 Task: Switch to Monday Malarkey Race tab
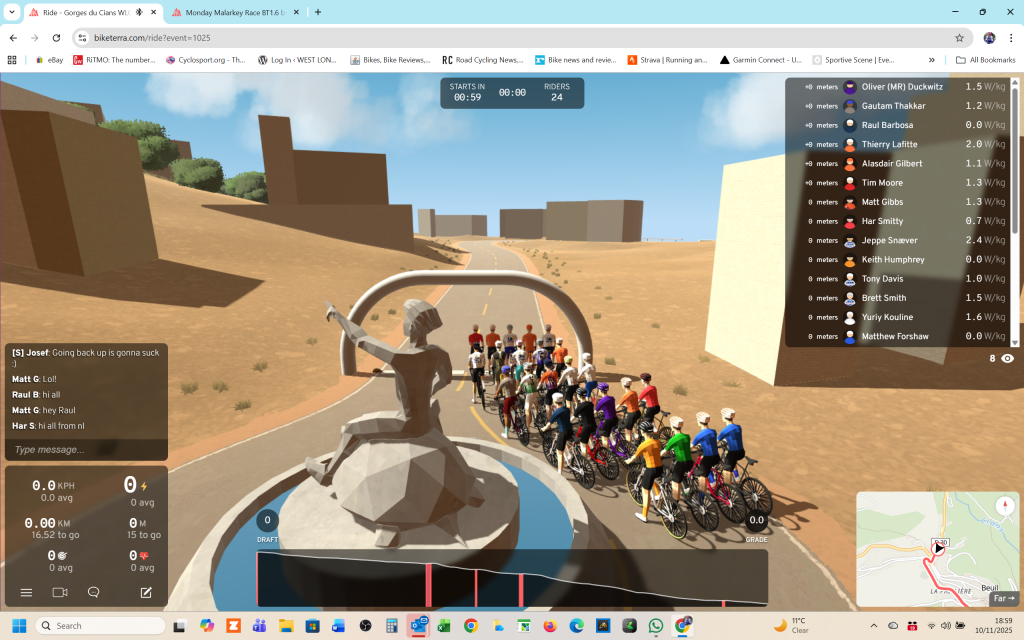point(230,12)
